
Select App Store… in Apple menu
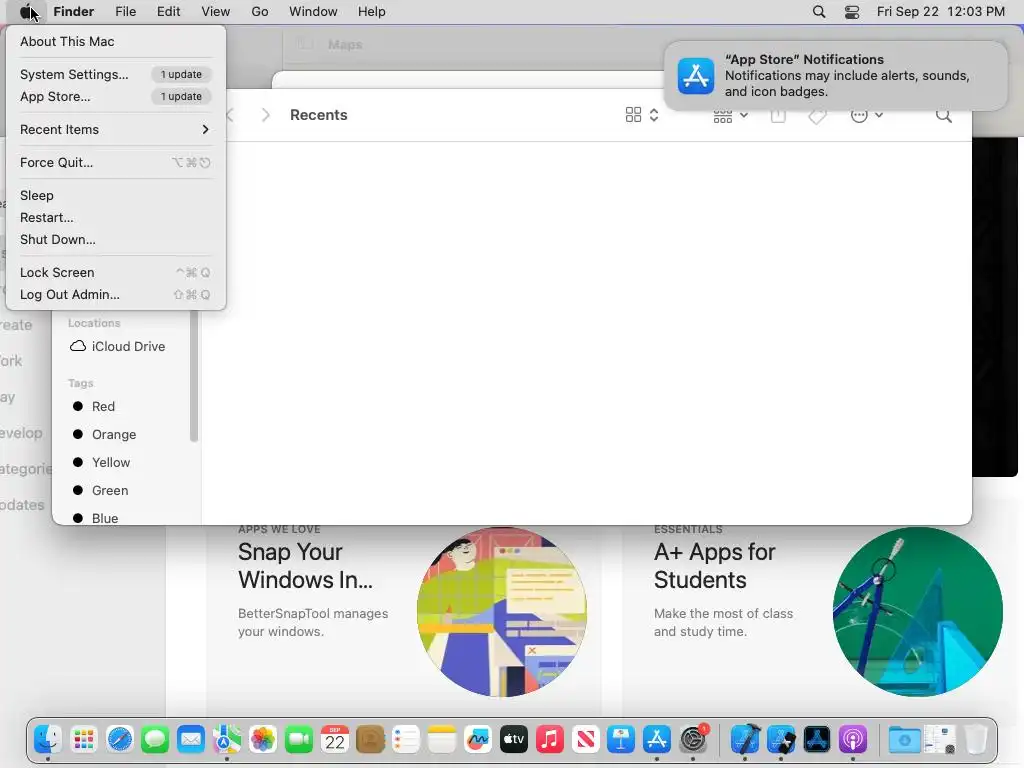point(116,97)
